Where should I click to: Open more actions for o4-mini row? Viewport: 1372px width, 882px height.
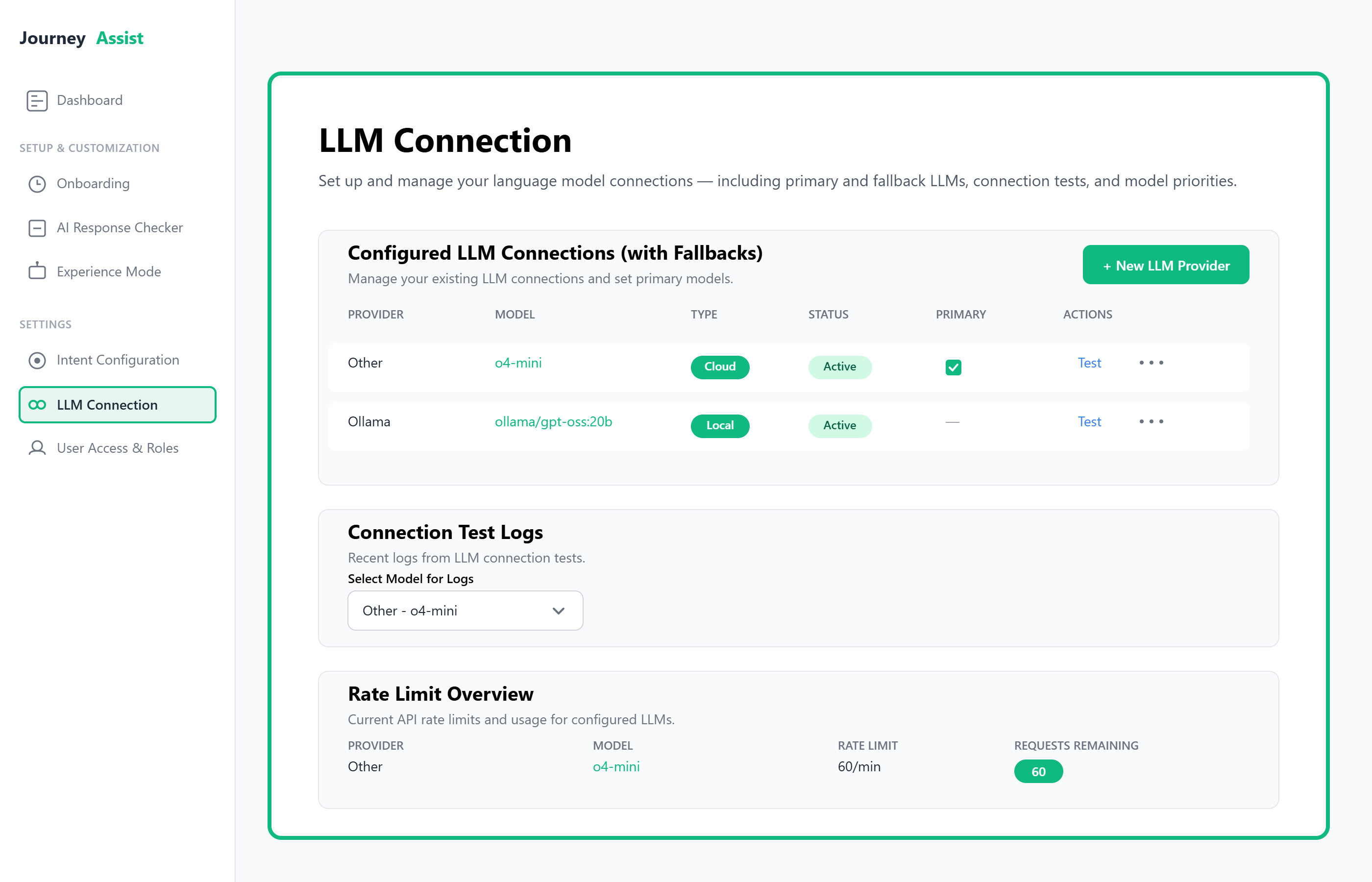pos(1151,363)
